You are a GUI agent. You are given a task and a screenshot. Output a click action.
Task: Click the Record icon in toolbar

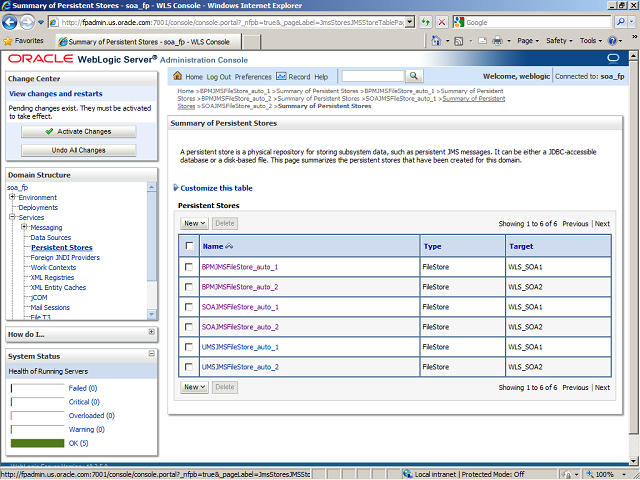click(x=281, y=77)
